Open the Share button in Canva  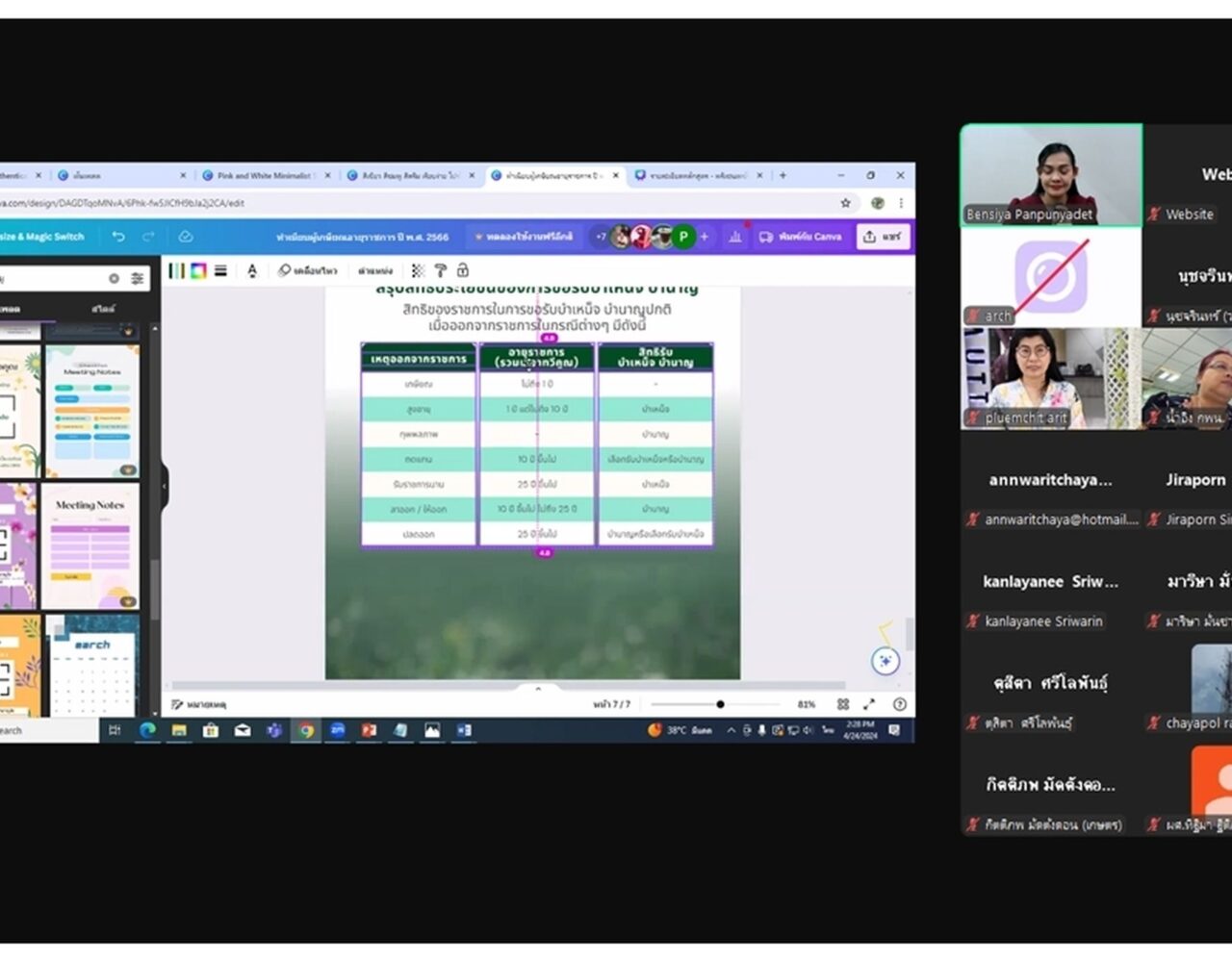point(883,237)
